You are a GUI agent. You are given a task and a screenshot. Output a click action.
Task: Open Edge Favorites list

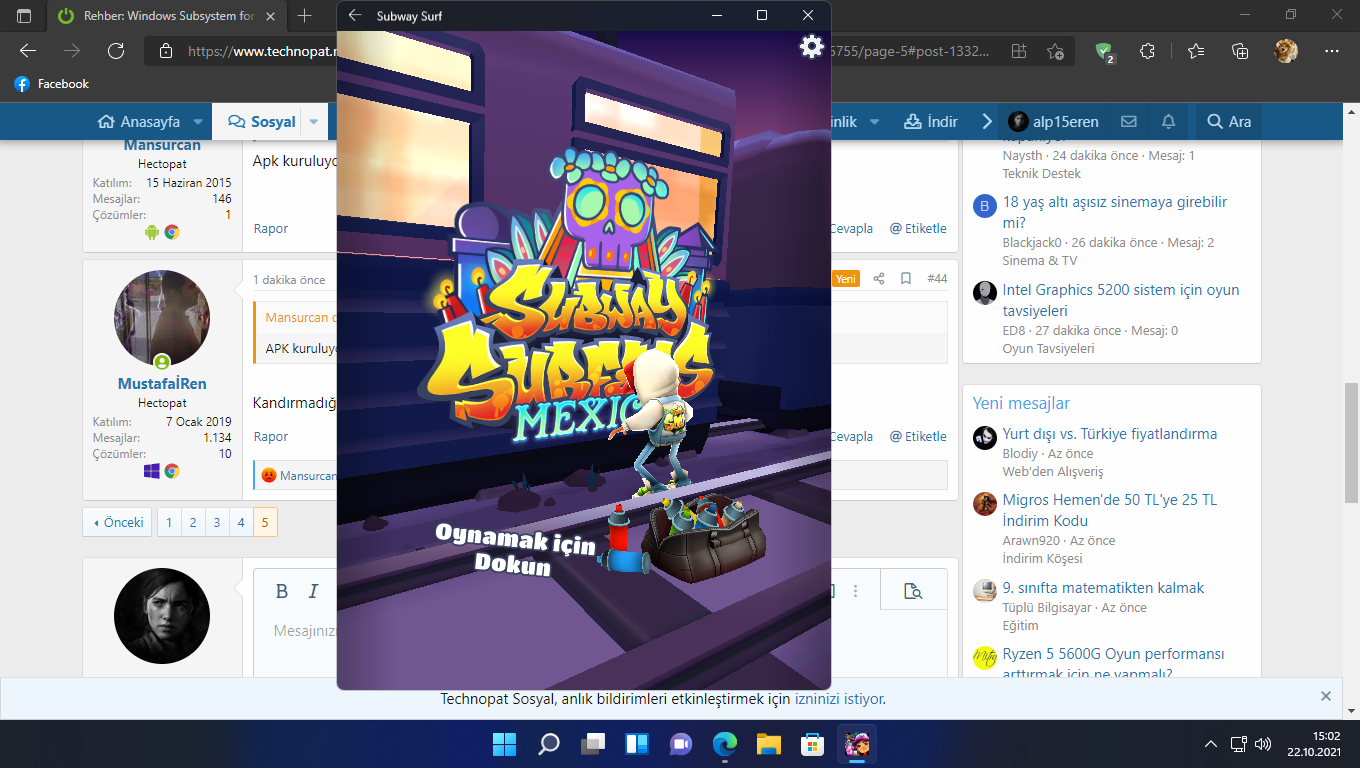[x=1196, y=51]
